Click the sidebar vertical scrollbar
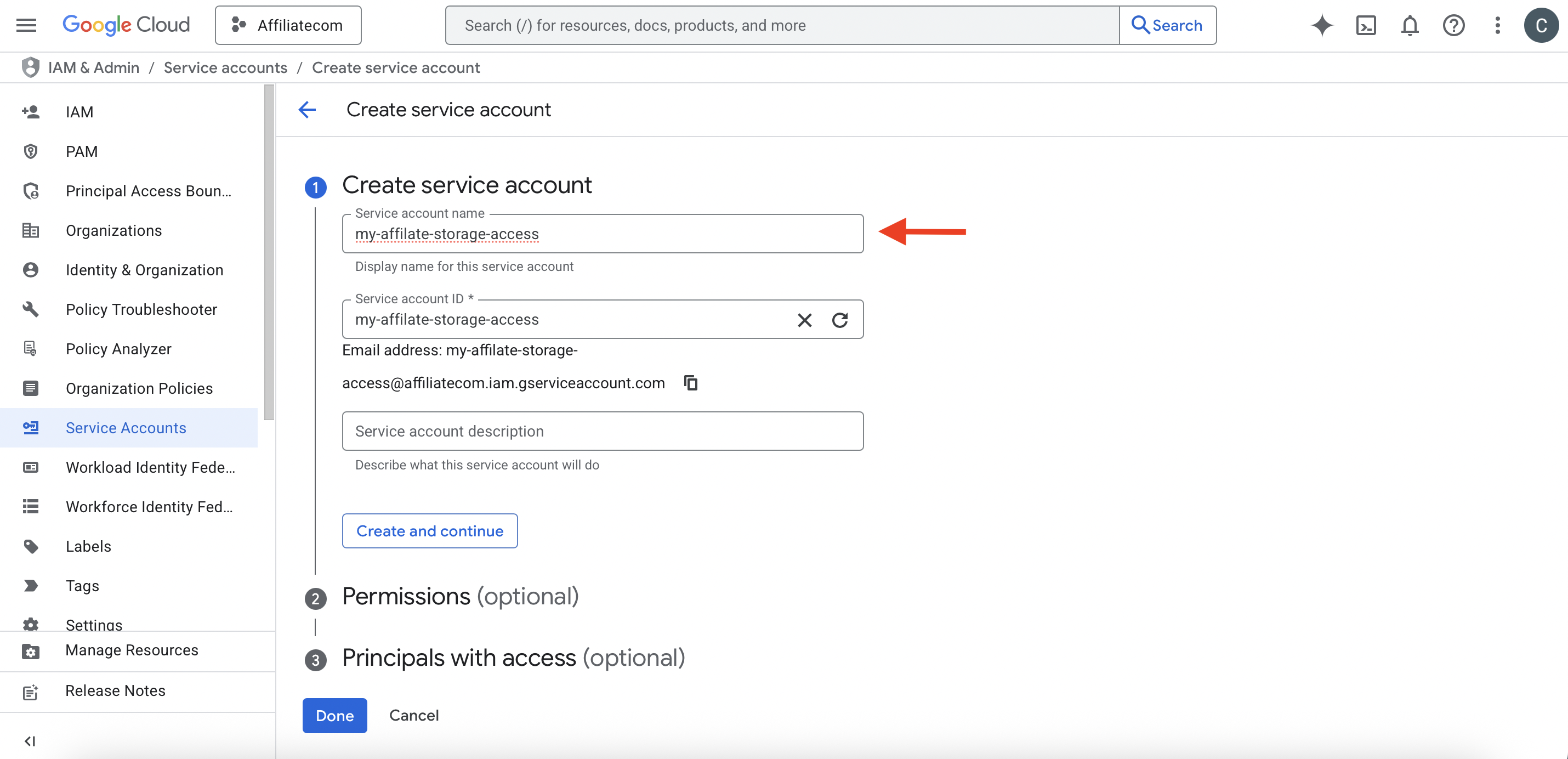Image resolution: width=1568 pixels, height=759 pixels. (269, 253)
